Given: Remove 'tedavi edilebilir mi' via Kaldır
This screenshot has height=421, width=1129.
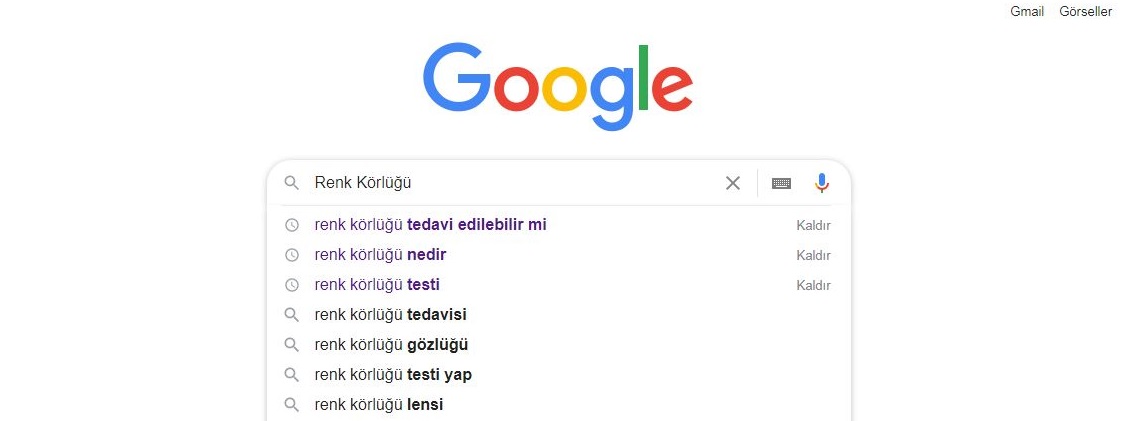Looking at the screenshot, I should [x=814, y=225].
